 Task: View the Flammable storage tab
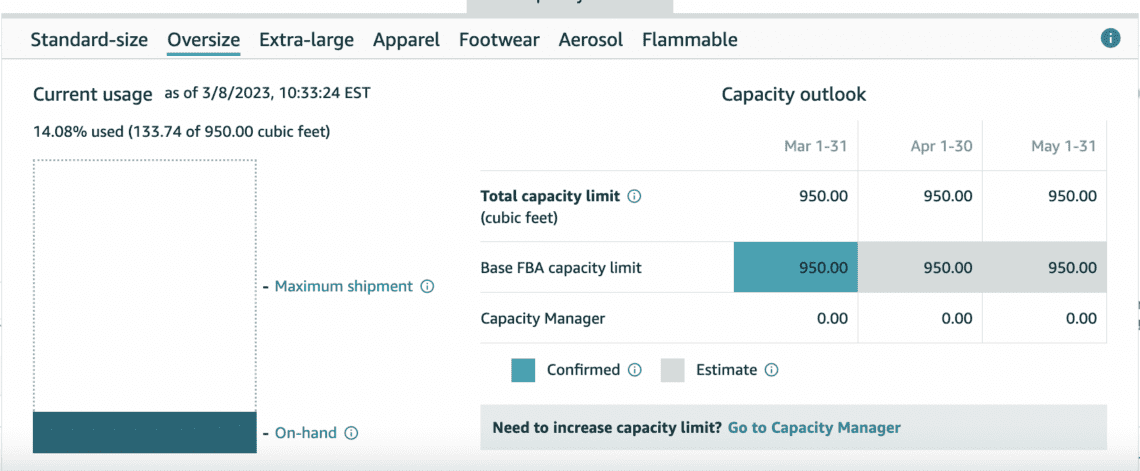689,40
